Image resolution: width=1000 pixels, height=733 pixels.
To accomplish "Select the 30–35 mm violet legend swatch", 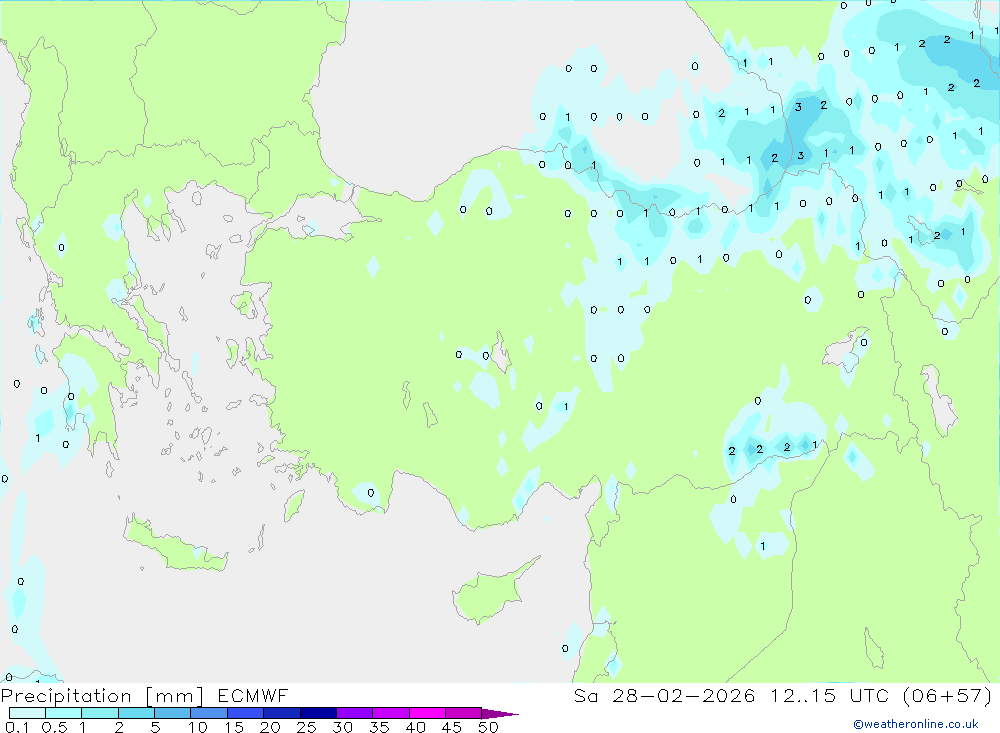I will [x=354, y=713].
